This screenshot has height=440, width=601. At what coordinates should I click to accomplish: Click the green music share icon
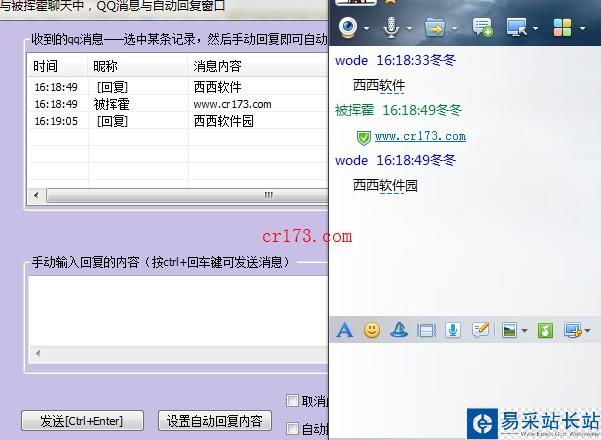(545, 330)
